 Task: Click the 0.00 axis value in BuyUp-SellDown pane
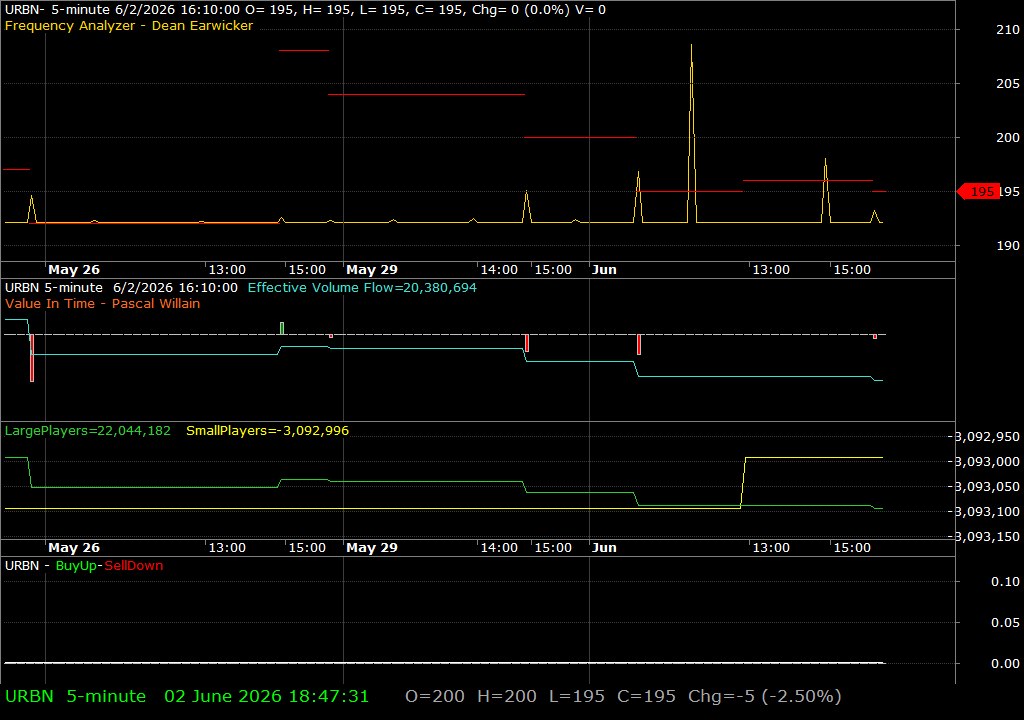coord(1005,664)
